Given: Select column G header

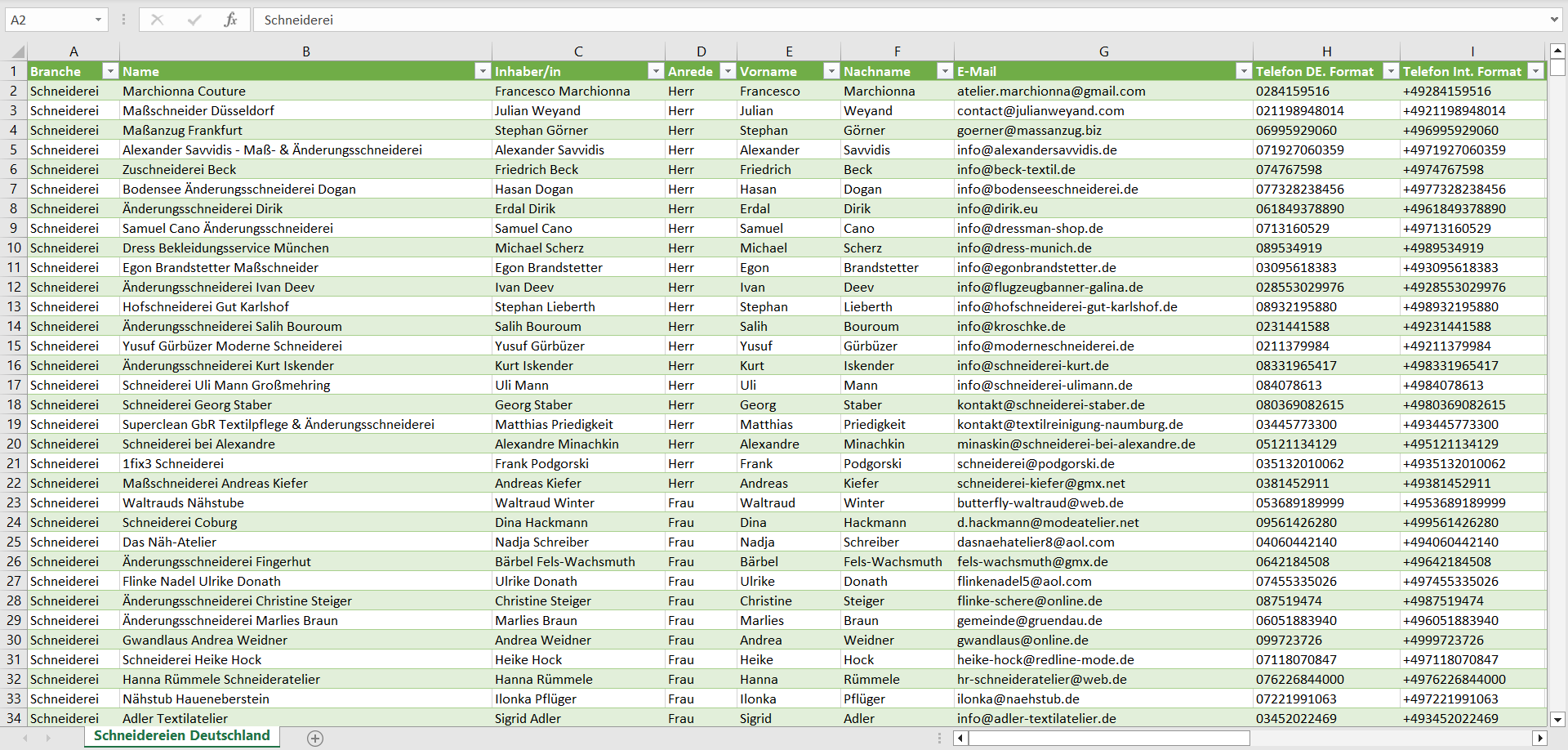Looking at the screenshot, I should 1103,51.
